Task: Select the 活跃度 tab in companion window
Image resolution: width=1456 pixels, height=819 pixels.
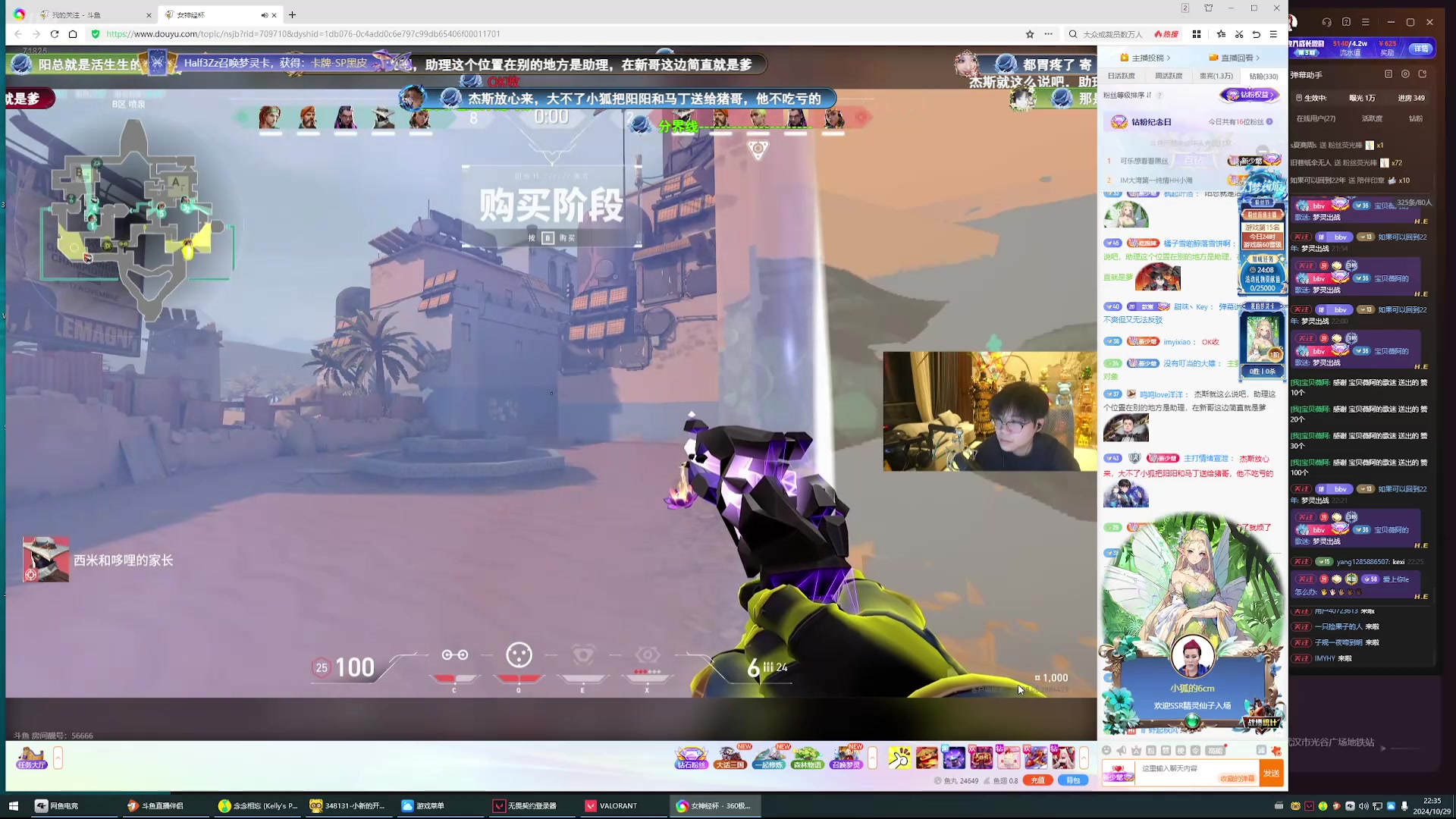Action: [1372, 118]
